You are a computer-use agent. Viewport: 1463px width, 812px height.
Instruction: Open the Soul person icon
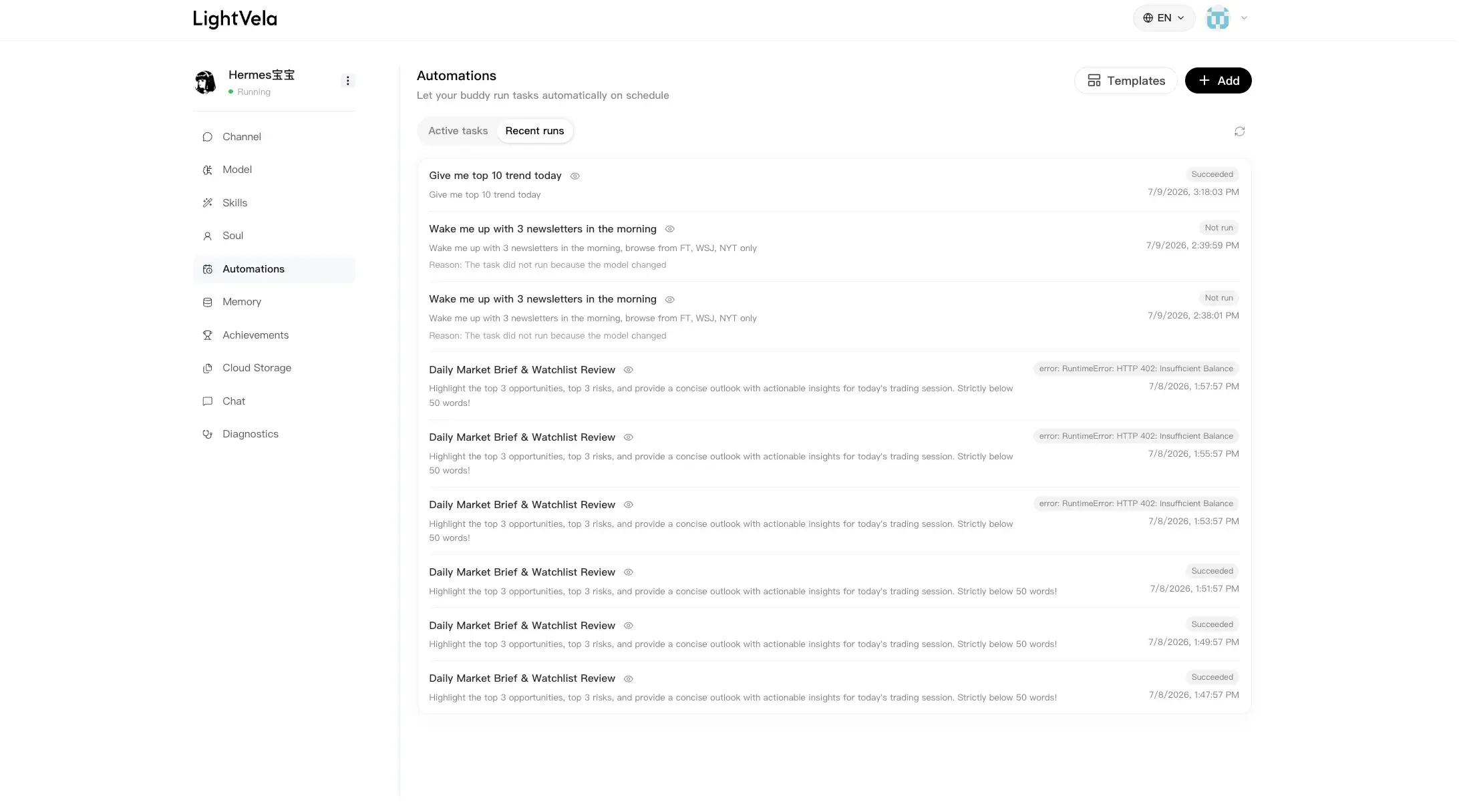pyautogui.click(x=208, y=236)
